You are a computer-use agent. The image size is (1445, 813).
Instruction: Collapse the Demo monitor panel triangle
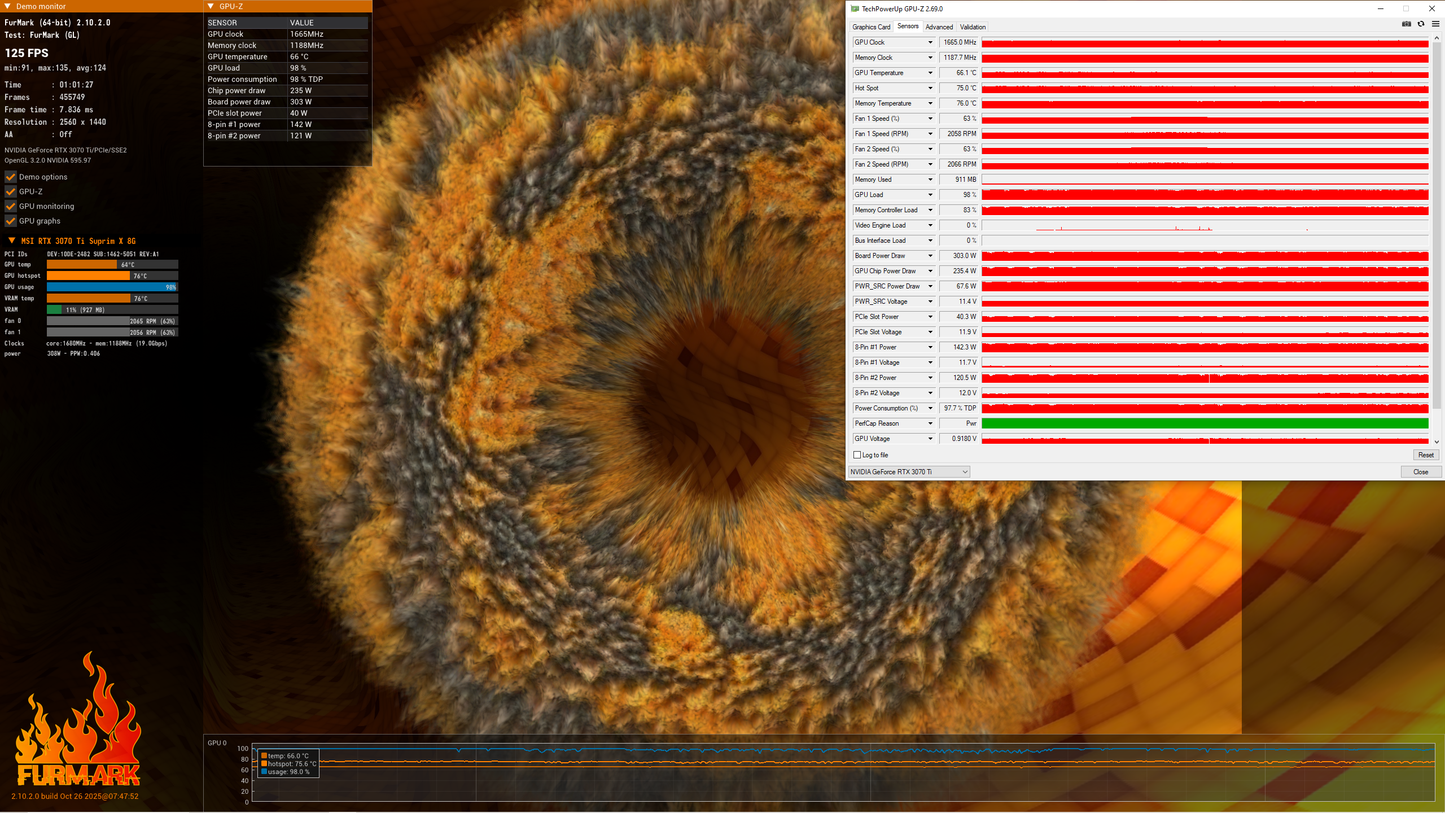click(x=9, y=7)
